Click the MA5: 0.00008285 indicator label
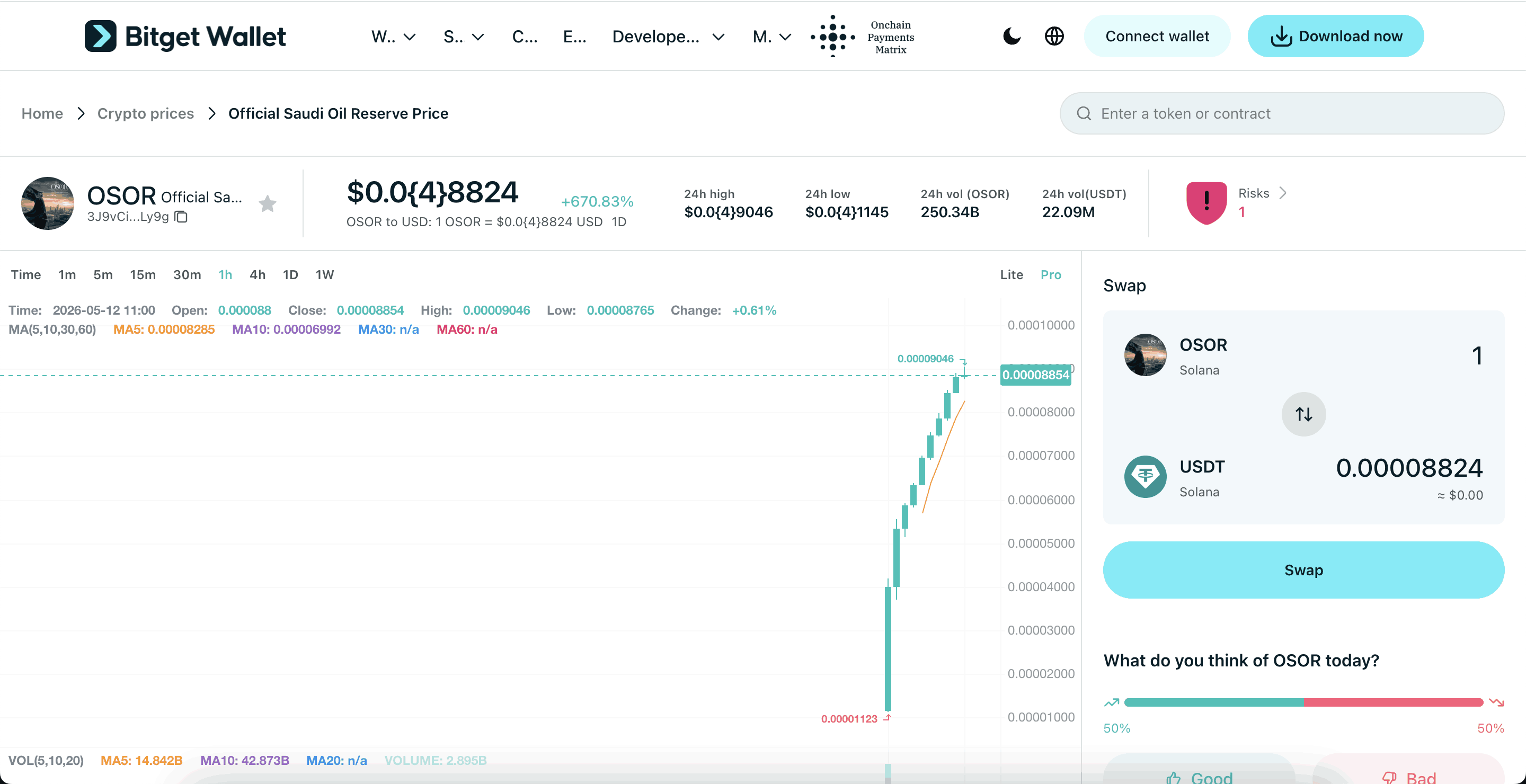Image resolution: width=1526 pixels, height=784 pixels. pos(164,329)
